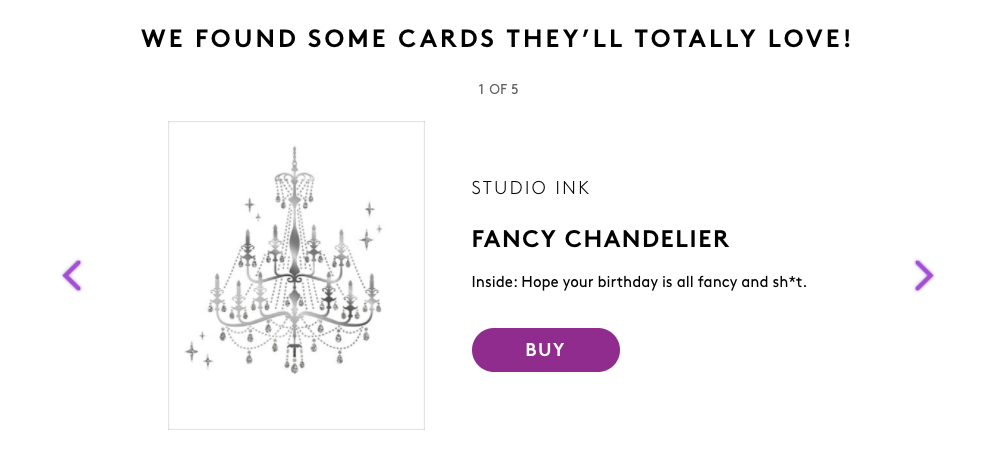Click the left purple previous arrow

click(x=71, y=275)
